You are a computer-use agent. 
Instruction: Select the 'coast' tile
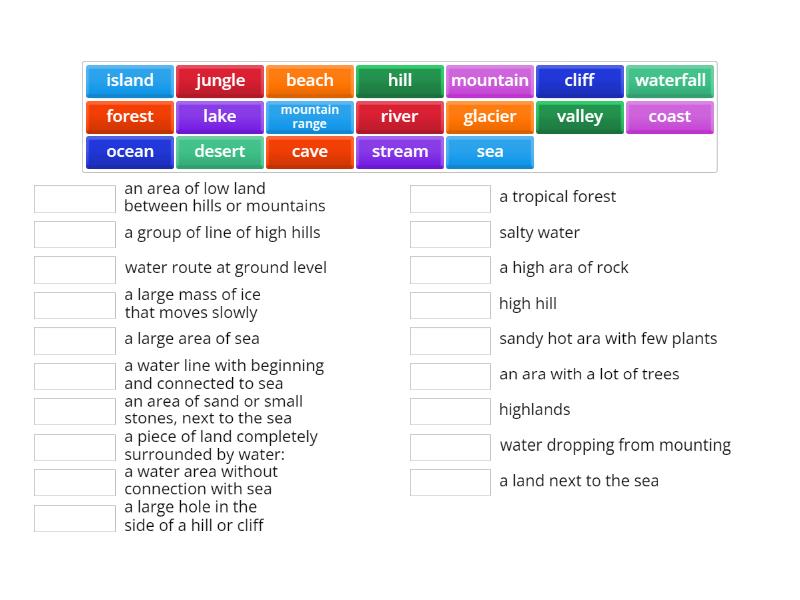coord(669,117)
